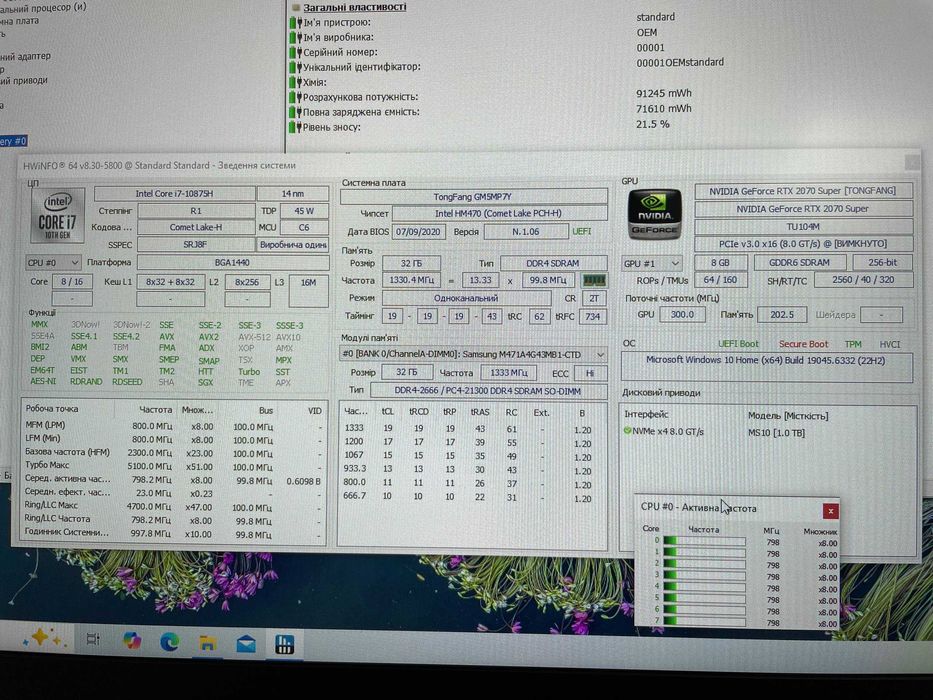Click the AVX2 feature label
Viewport: 933px width, 700px height.
[x=209, y=336]
